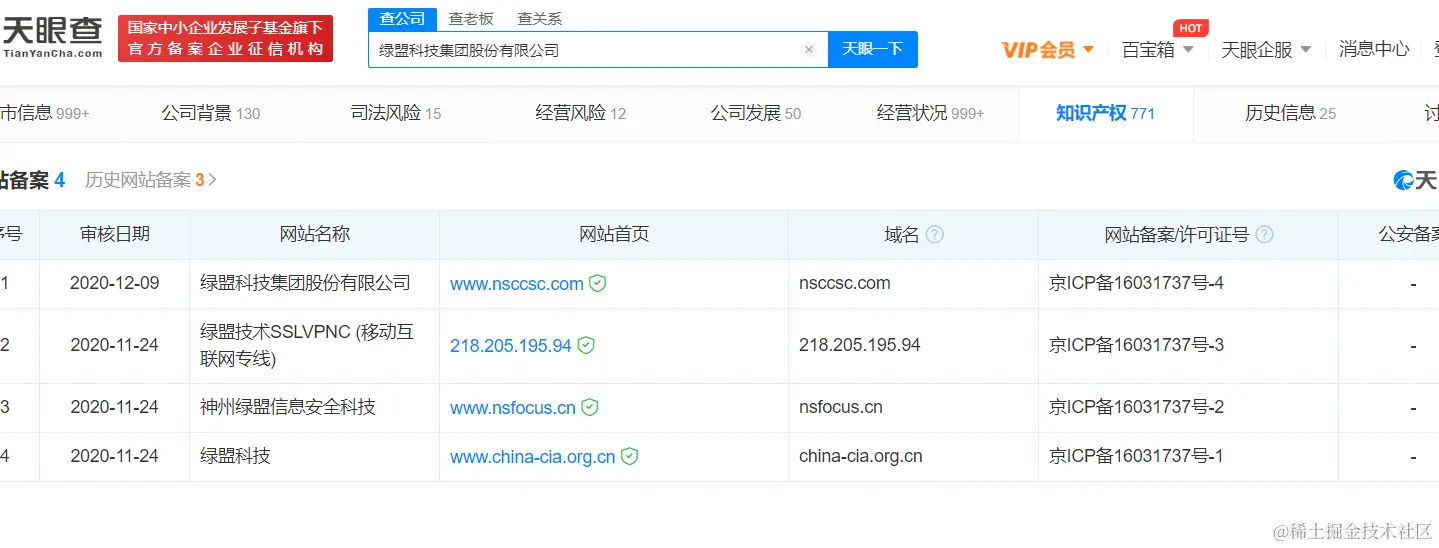Click the 审核日期 column header
This screenshot has height=548, width=1439.
115,234
